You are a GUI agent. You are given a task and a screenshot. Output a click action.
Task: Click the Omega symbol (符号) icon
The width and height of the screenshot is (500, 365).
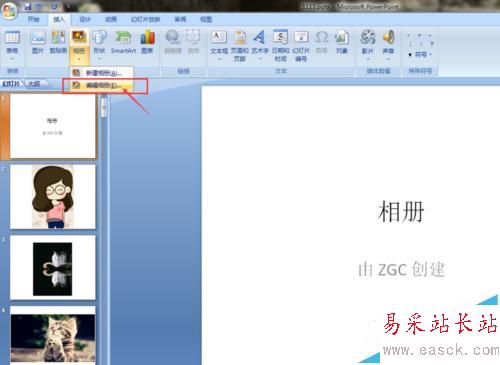(x=321, y=37)
